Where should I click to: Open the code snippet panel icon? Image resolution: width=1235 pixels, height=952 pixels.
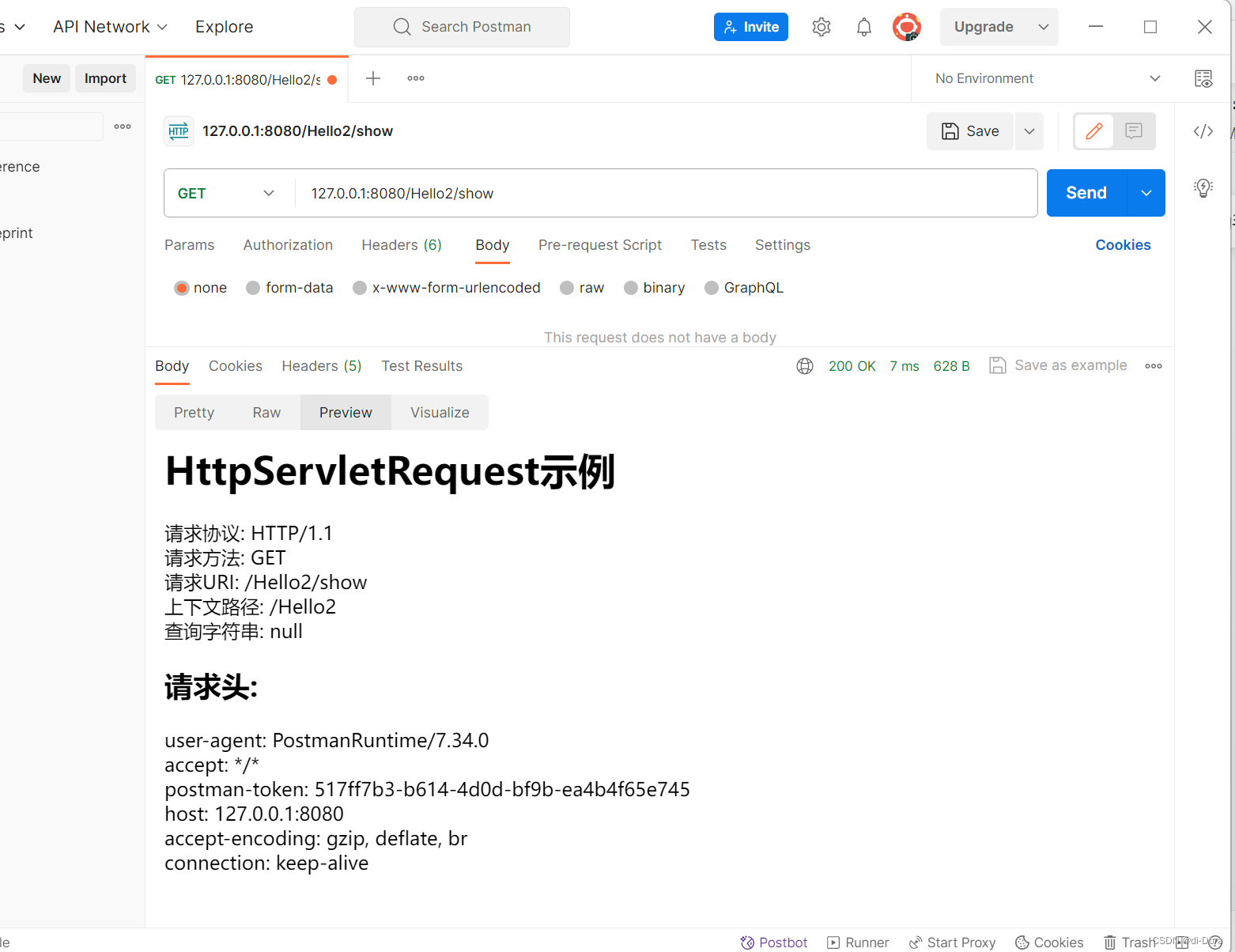coord(1203,131)
